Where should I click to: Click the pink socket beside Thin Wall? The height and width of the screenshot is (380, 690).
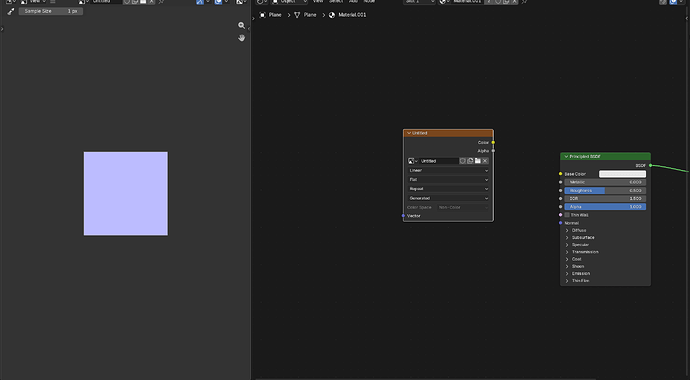point(560,215)
